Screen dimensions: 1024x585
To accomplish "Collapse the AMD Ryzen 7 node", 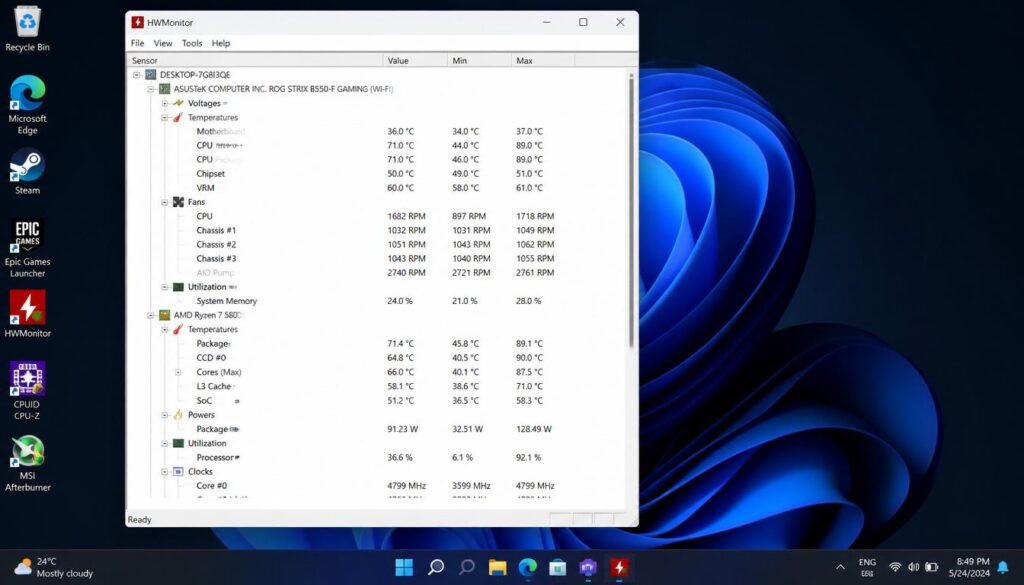I will 151,315.
